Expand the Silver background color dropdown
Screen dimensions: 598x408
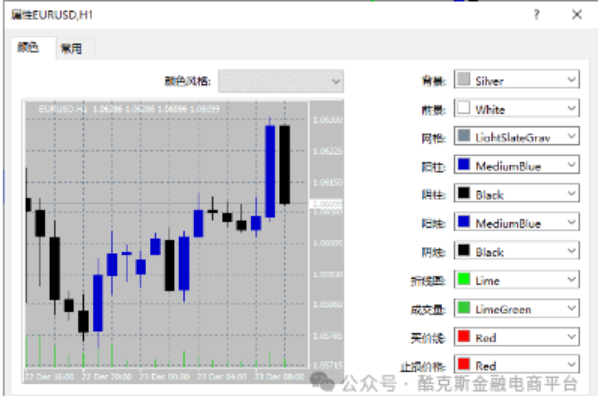517,80
